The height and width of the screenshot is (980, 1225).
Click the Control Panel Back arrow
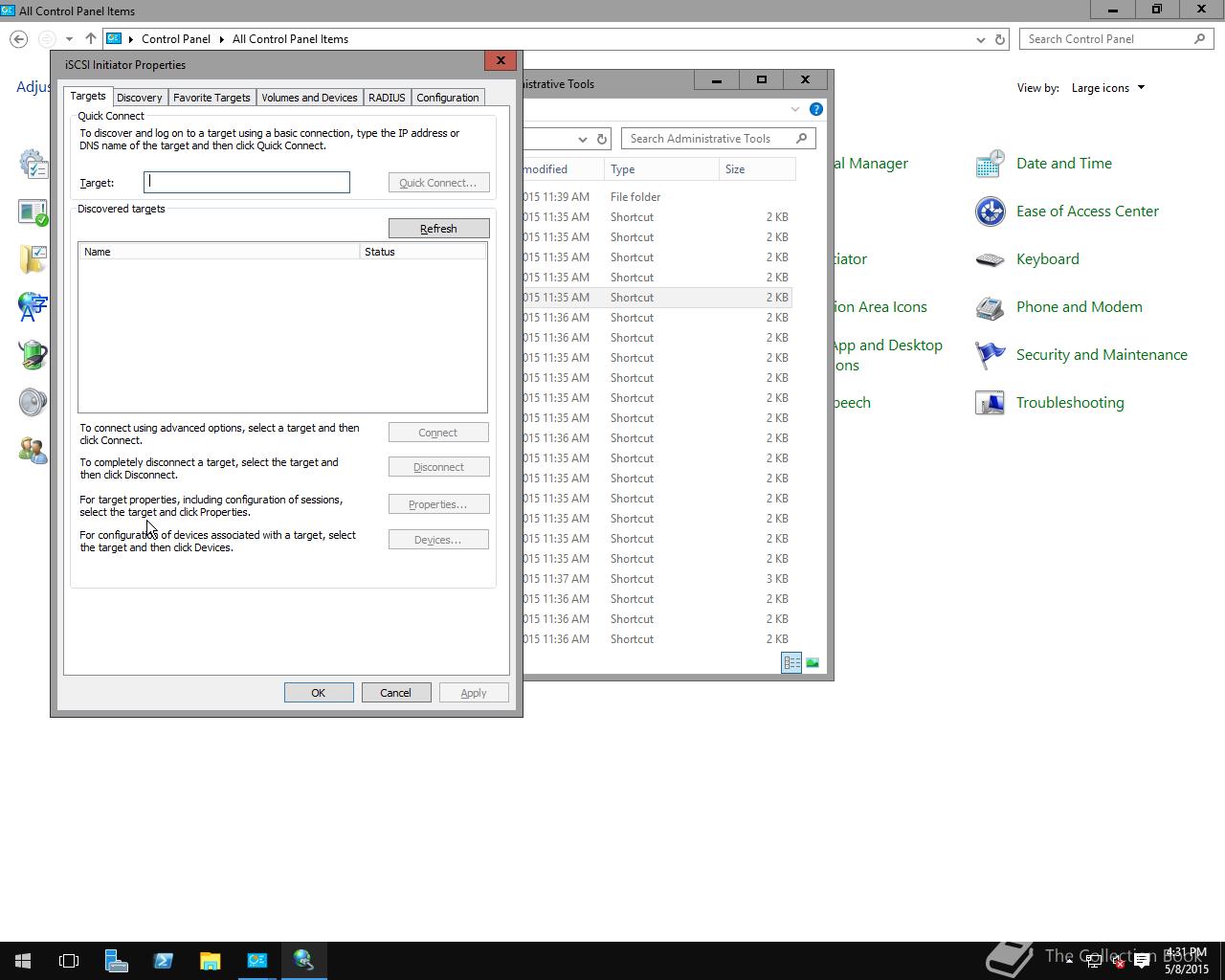(x=19, y=39)
